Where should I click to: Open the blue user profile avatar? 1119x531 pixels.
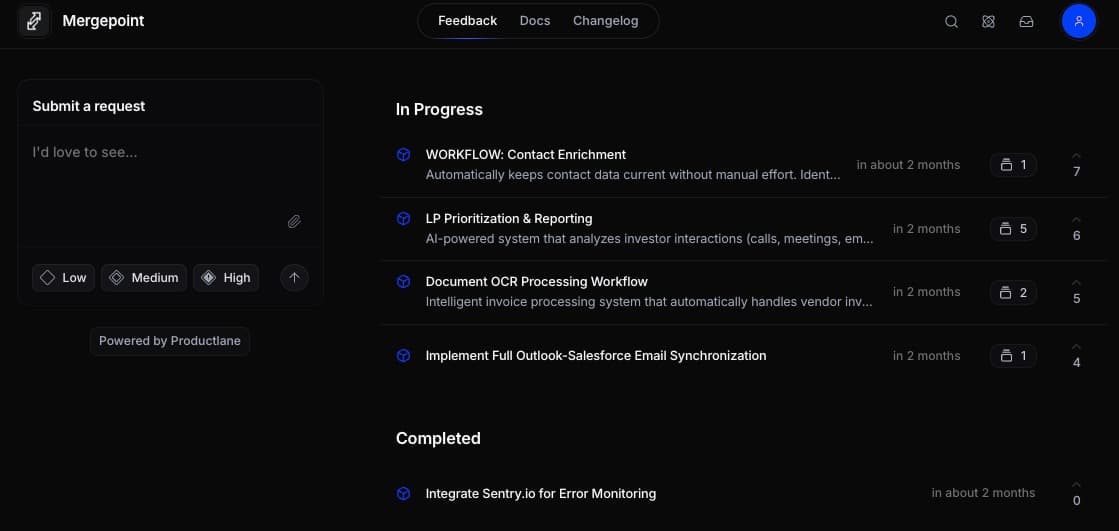(1078, 21)
